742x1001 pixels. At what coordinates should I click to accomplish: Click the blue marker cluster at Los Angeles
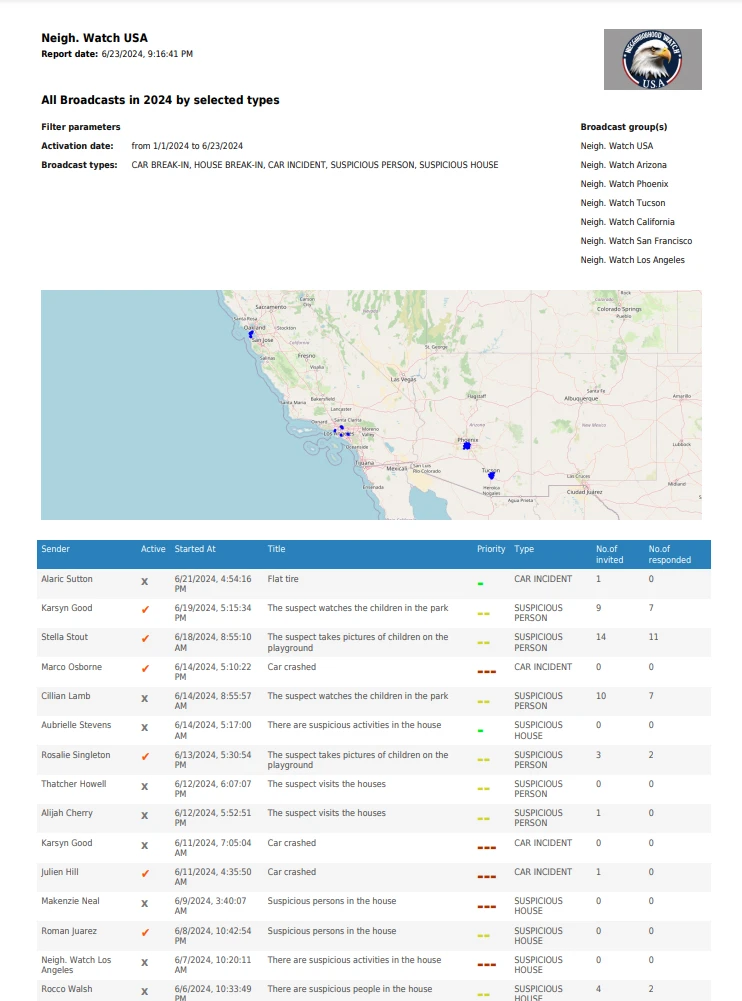click(341, 430)
